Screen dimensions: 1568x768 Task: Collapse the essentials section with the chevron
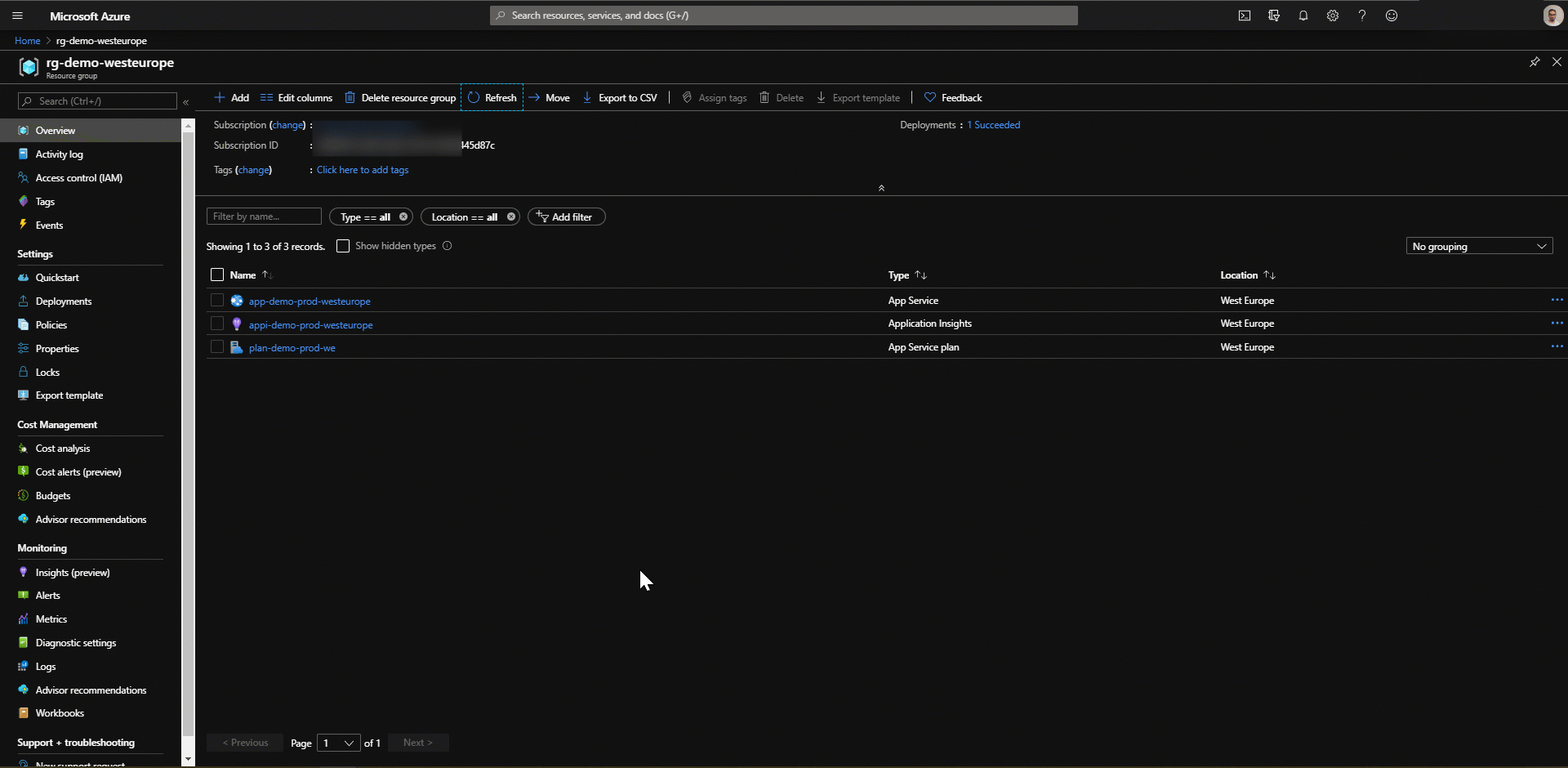pos(881,188)
